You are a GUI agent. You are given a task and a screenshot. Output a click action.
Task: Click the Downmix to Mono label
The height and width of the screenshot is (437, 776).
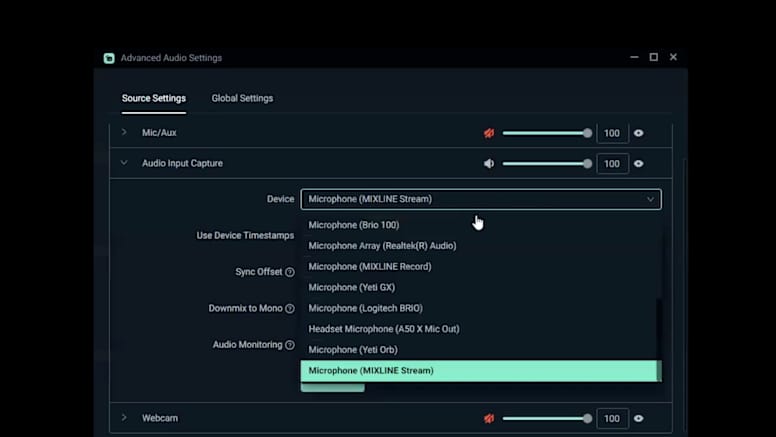[245, 308]
